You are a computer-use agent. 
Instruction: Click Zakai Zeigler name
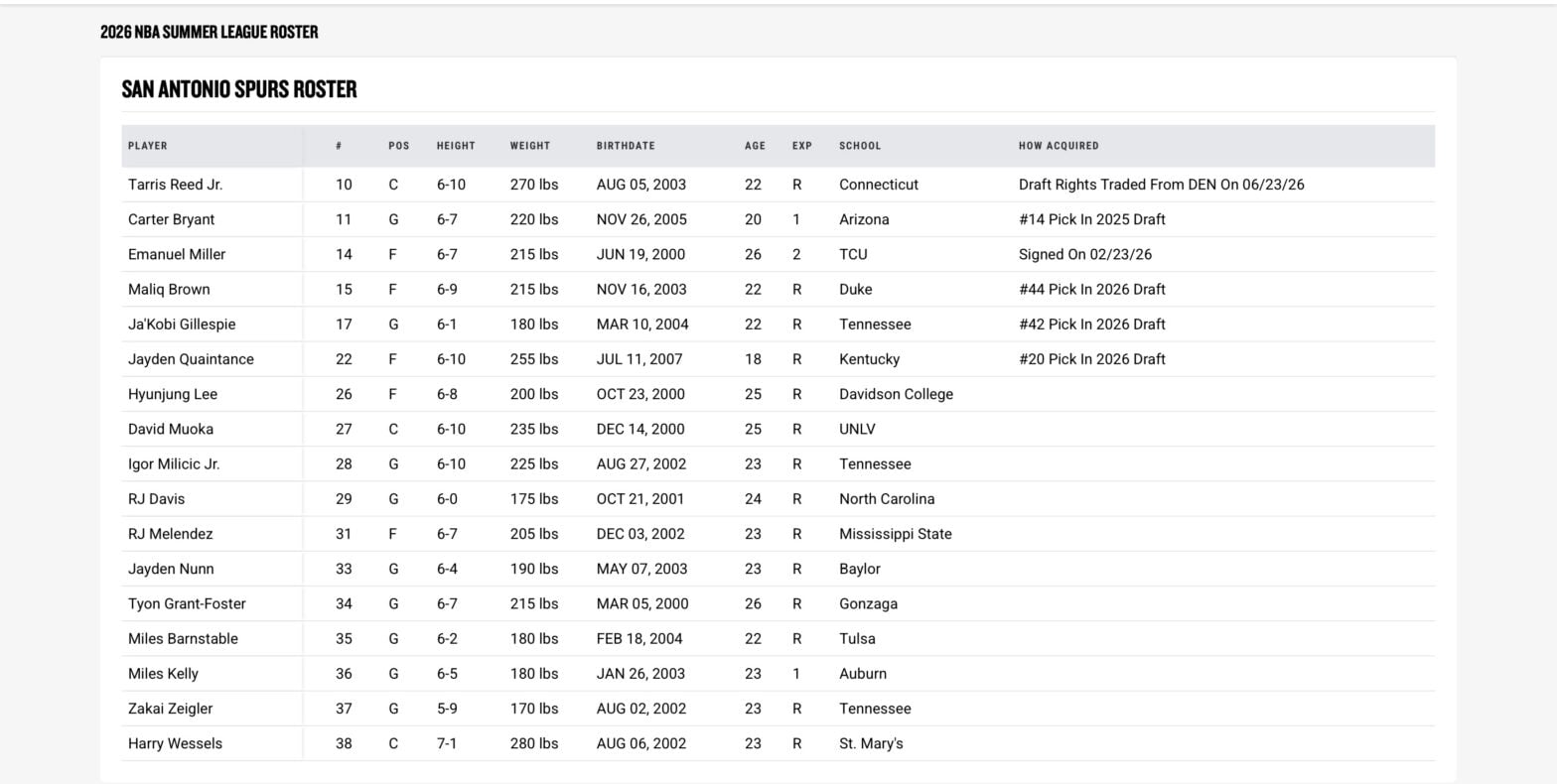point(170,709)
